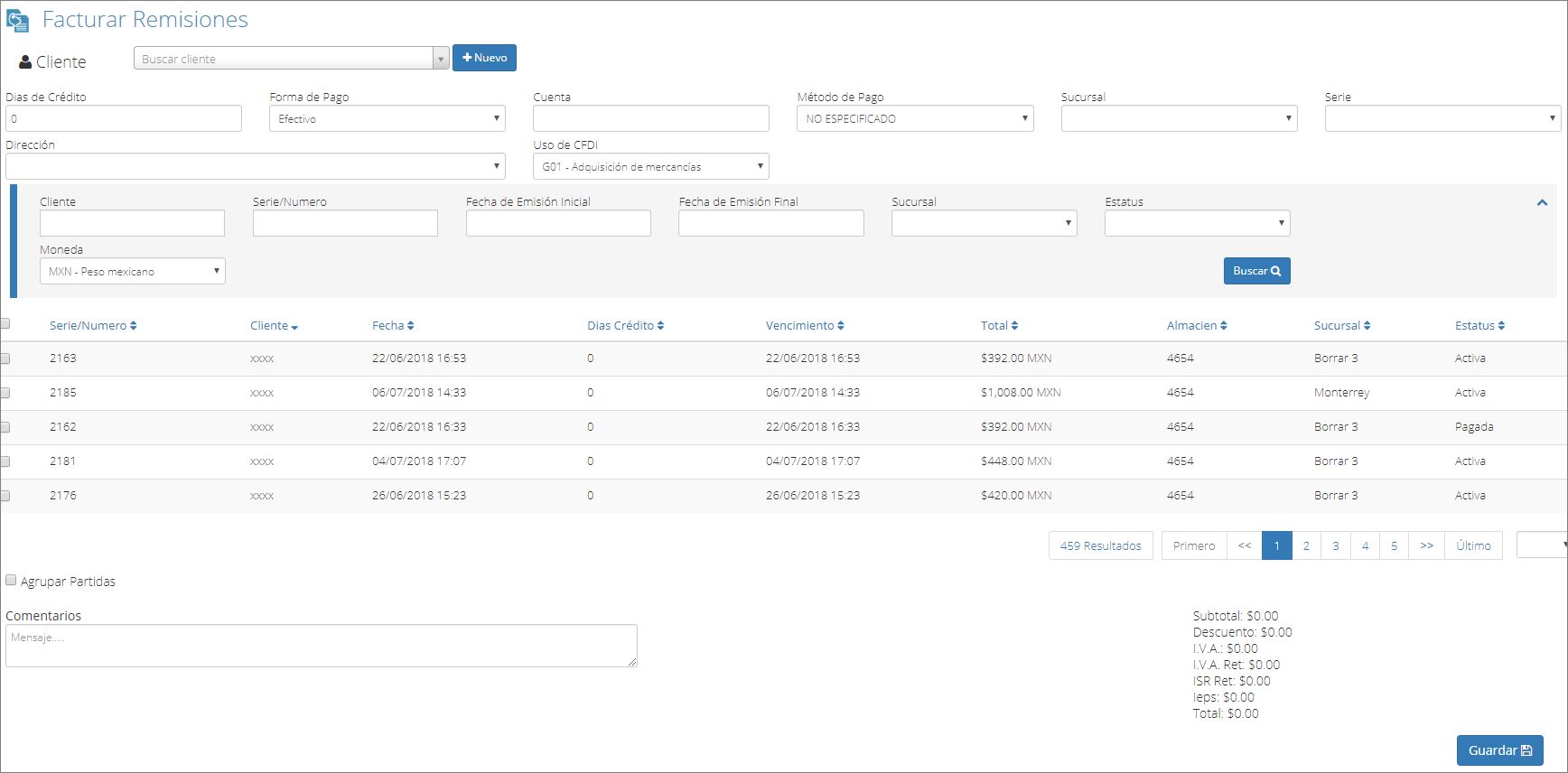Open the Uso de CFDI dropdown
This screenshot has height=773, width=1568.
[651, 166]
